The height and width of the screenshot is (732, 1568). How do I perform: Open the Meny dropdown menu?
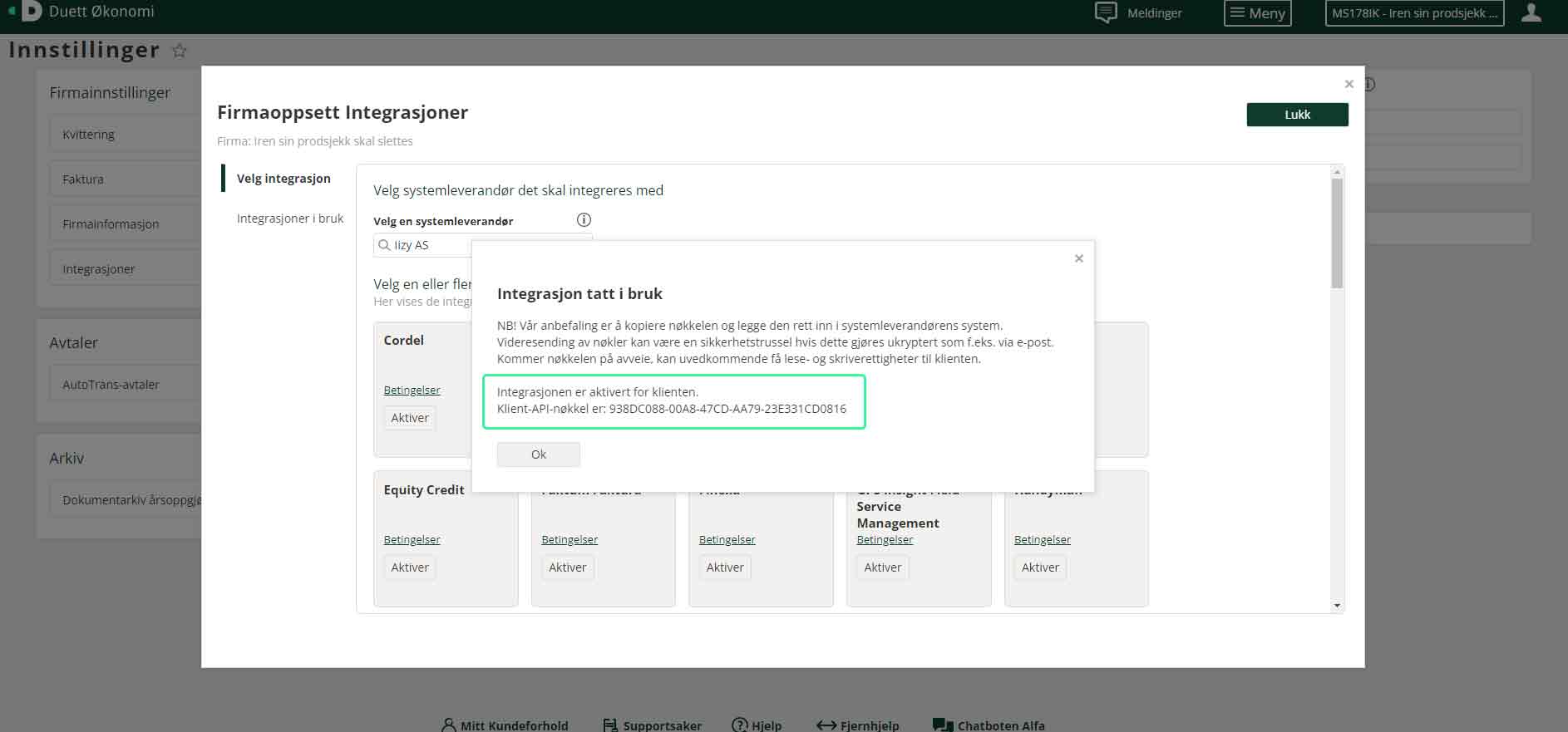pos(1257,13)
